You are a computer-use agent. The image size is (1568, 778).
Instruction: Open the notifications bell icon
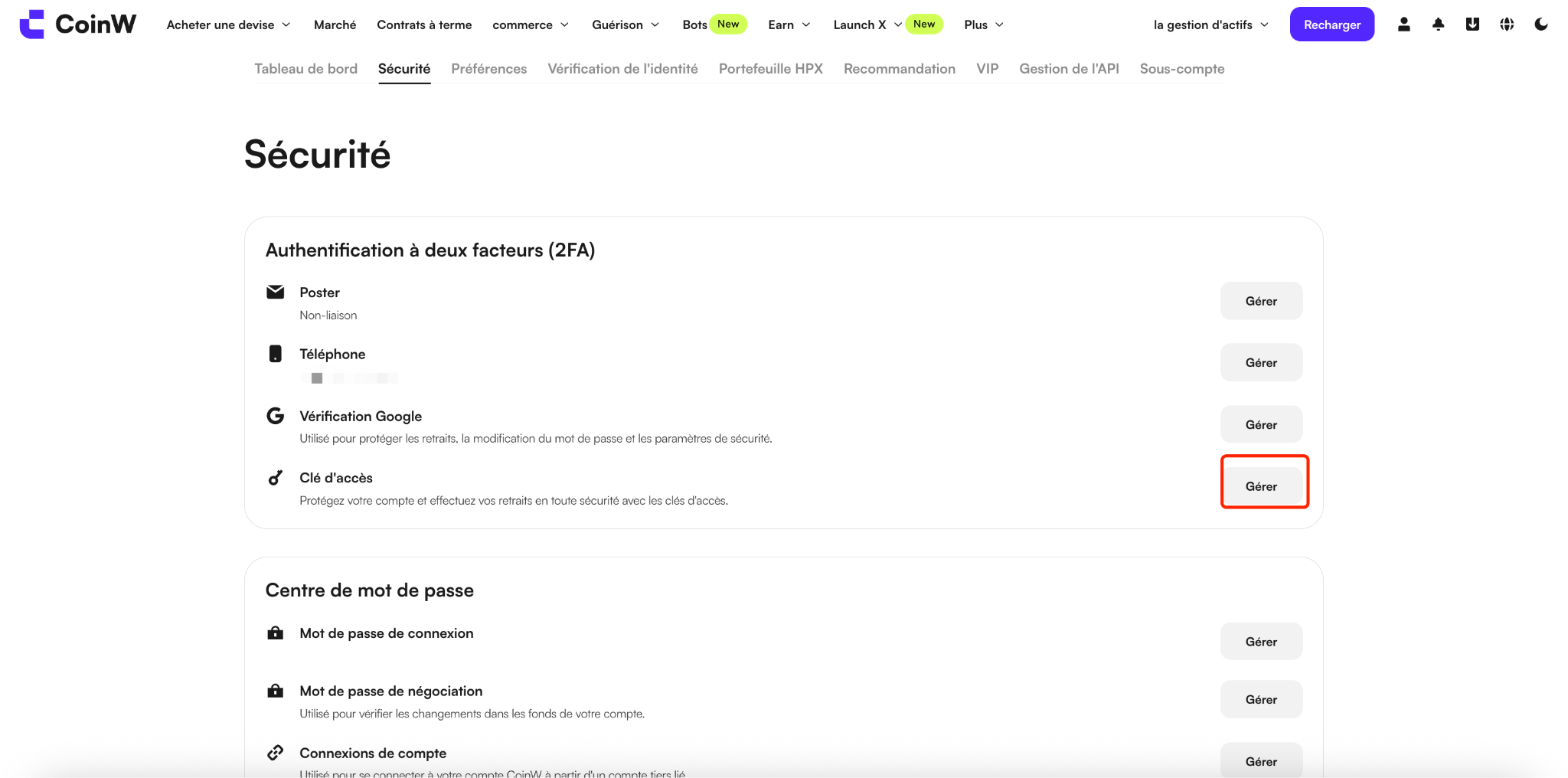coord(1438,25)
